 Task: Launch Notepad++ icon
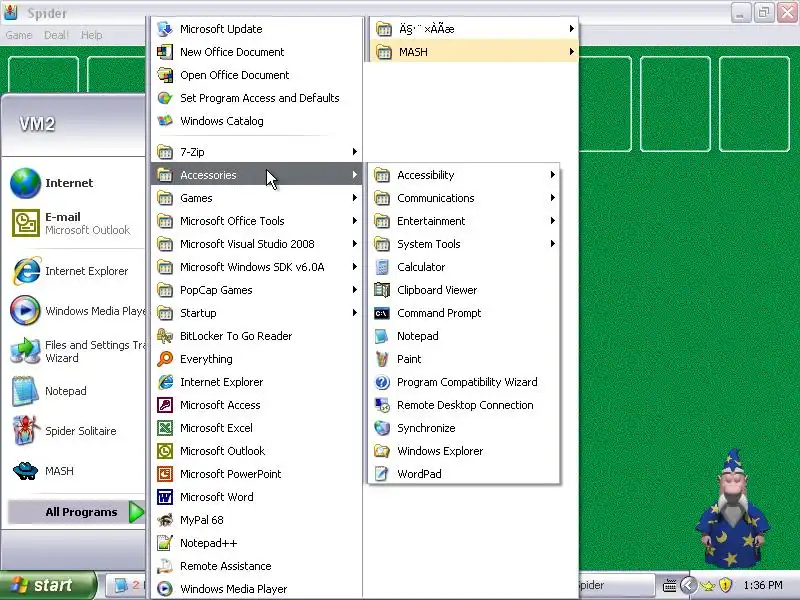pyautogui.click(x=165, y=543)
